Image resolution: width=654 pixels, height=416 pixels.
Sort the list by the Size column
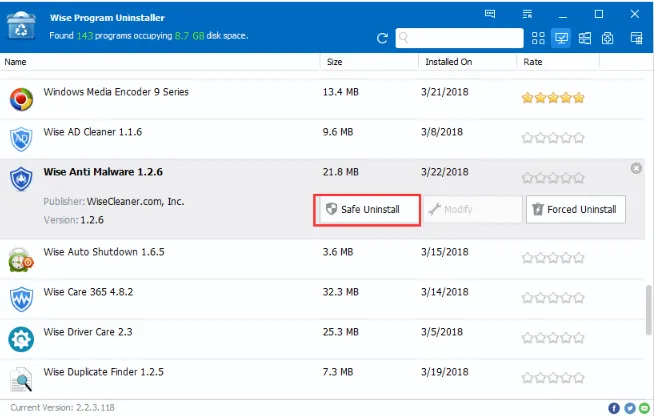[x=370, y=62]
